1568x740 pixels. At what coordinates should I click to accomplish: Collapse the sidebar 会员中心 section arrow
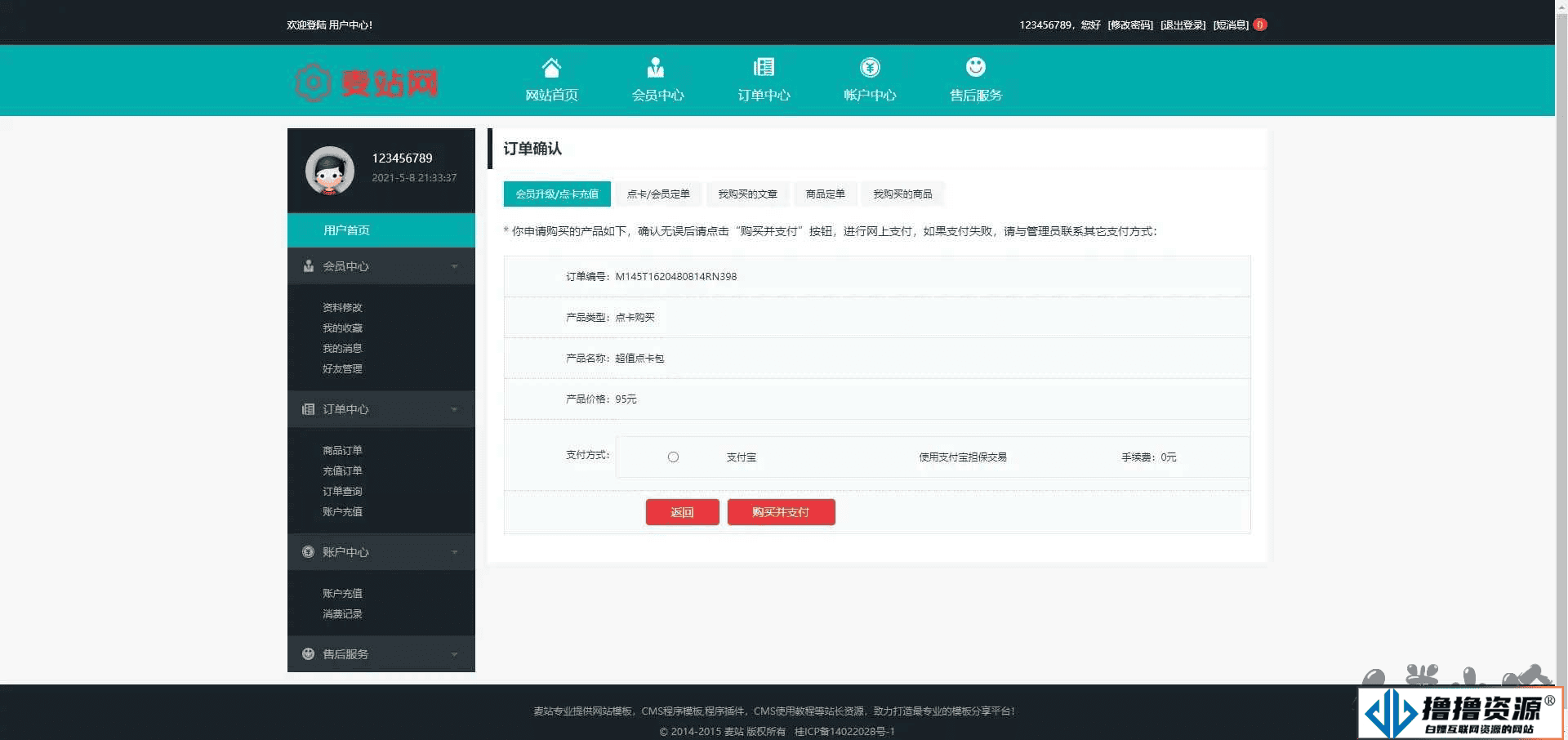[x=455, y=266]
